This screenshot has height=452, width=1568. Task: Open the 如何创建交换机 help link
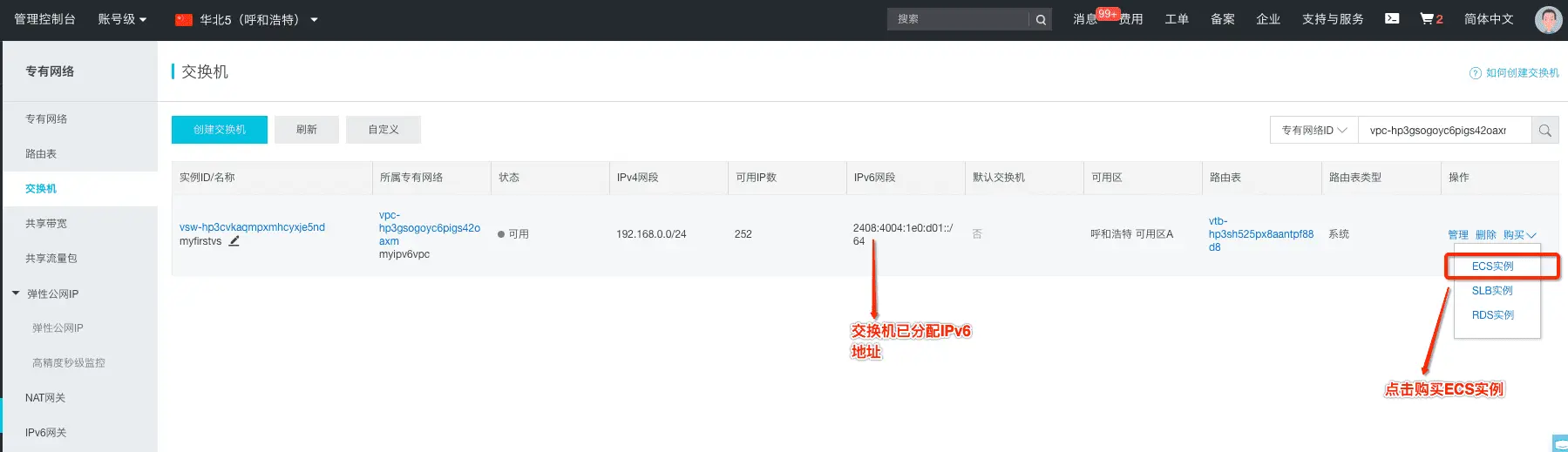click(x=1522, y=73)
